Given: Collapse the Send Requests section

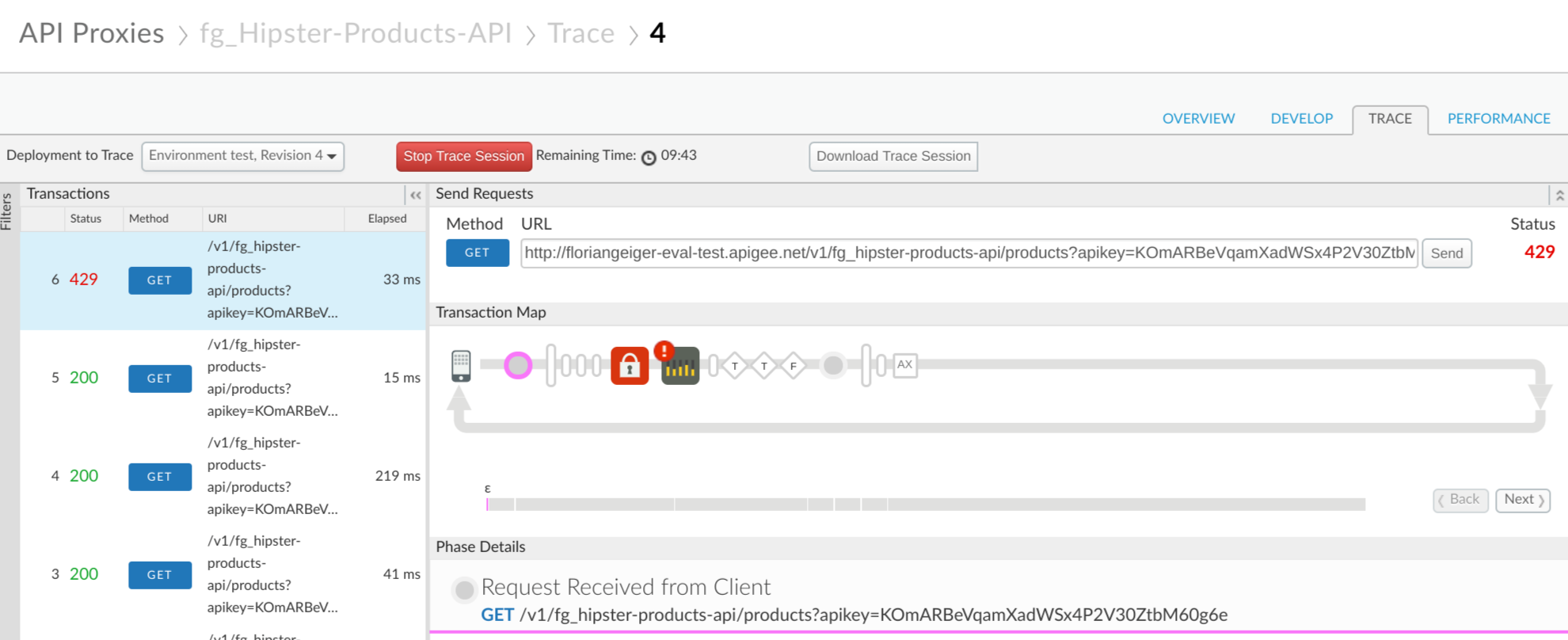Looking at the screenshot, I should (x=1559, y=195).
